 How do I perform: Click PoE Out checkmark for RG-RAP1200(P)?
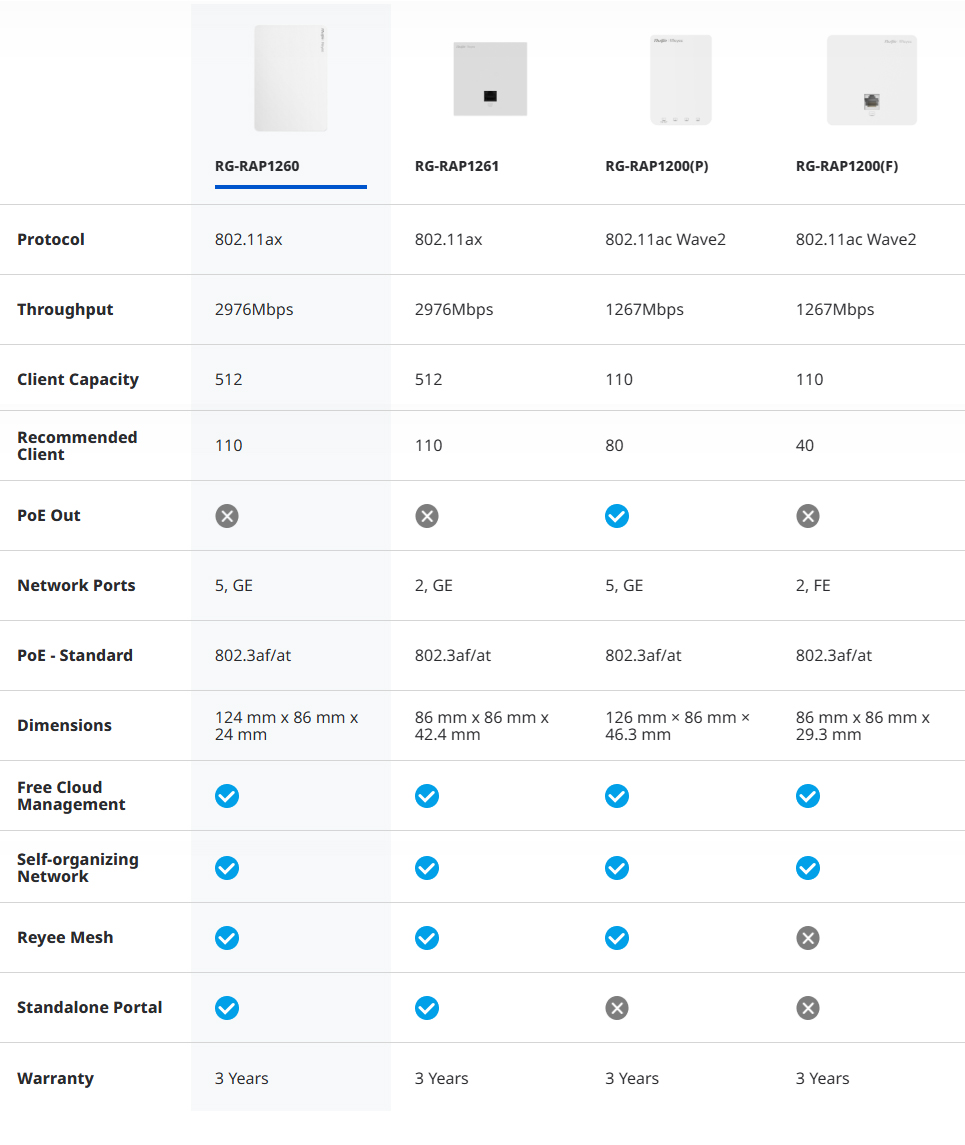[x=617, y=516]
